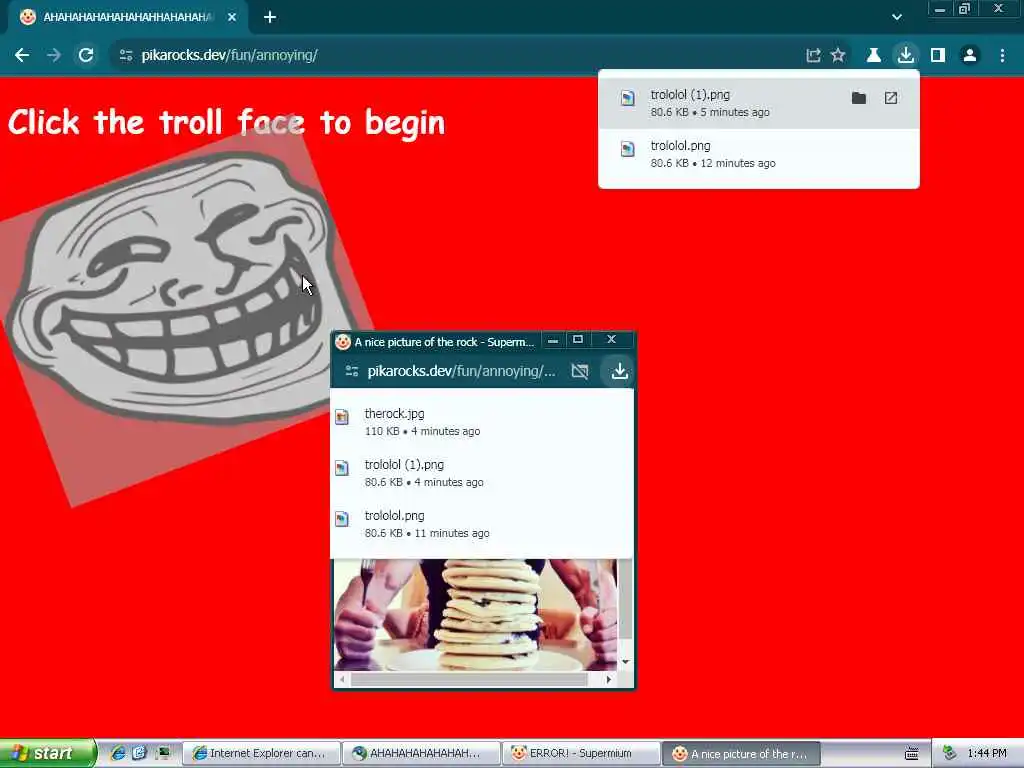Select A nice picture taskbar button
1024x768 pixels.
[x=741, y=754]
